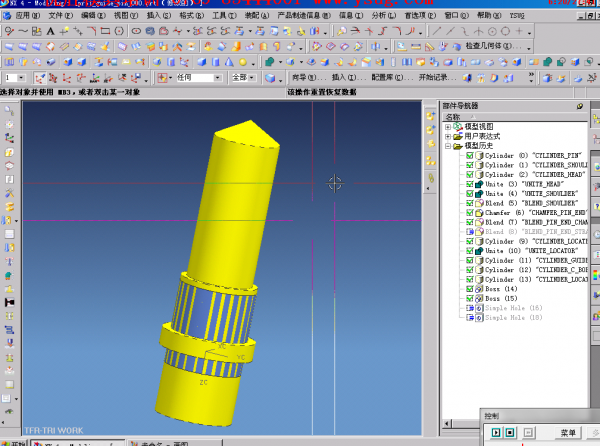Viewport: 600px width, 446px height.
Task: Select the cone primitive icon
Action: click(229, 62)
